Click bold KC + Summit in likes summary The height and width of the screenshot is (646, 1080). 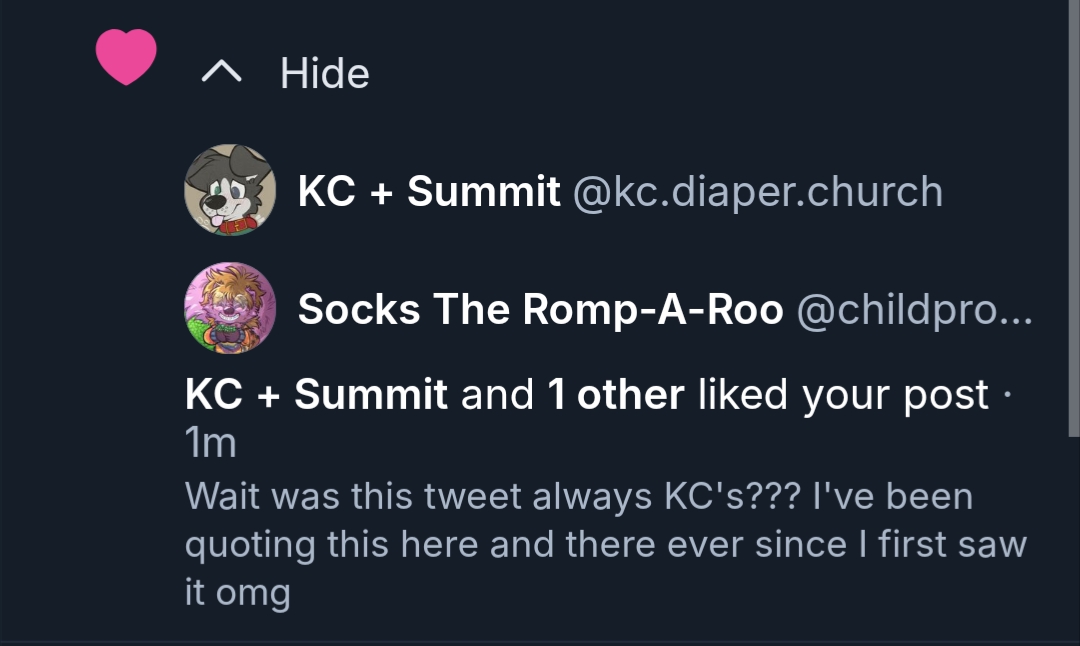[316, 395]
